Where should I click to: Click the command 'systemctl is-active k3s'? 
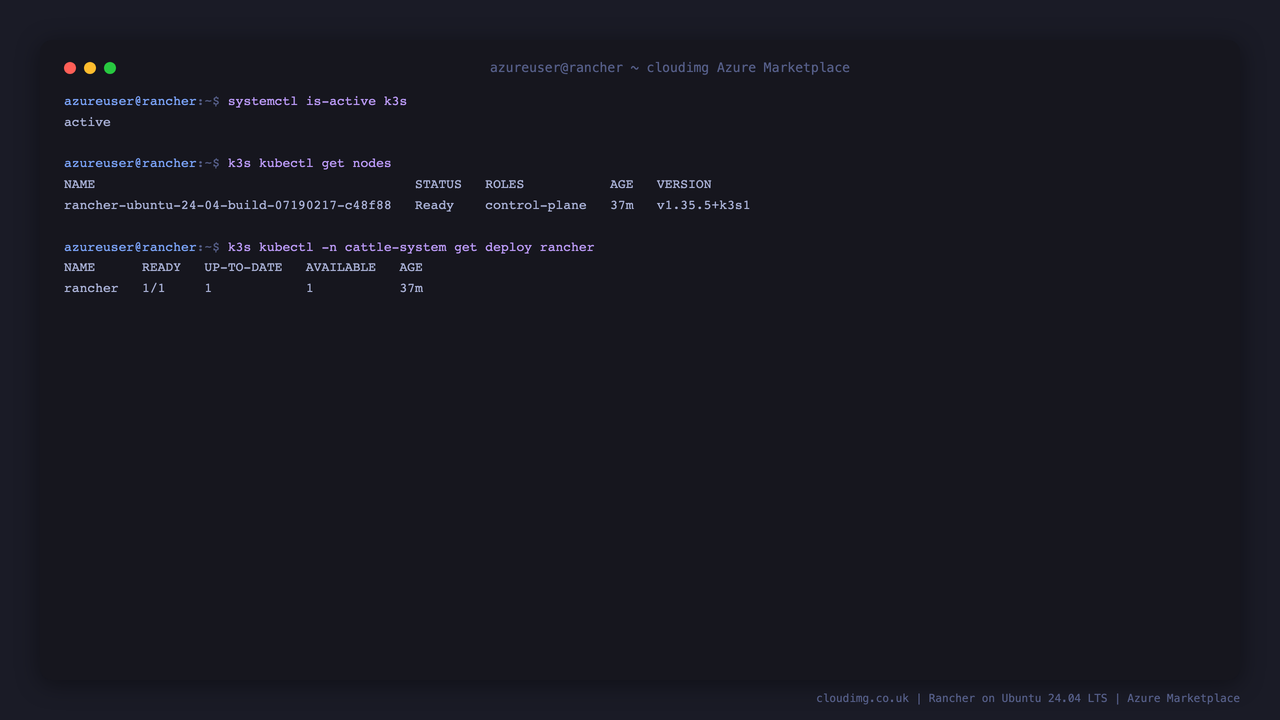[x=317, y=101]
